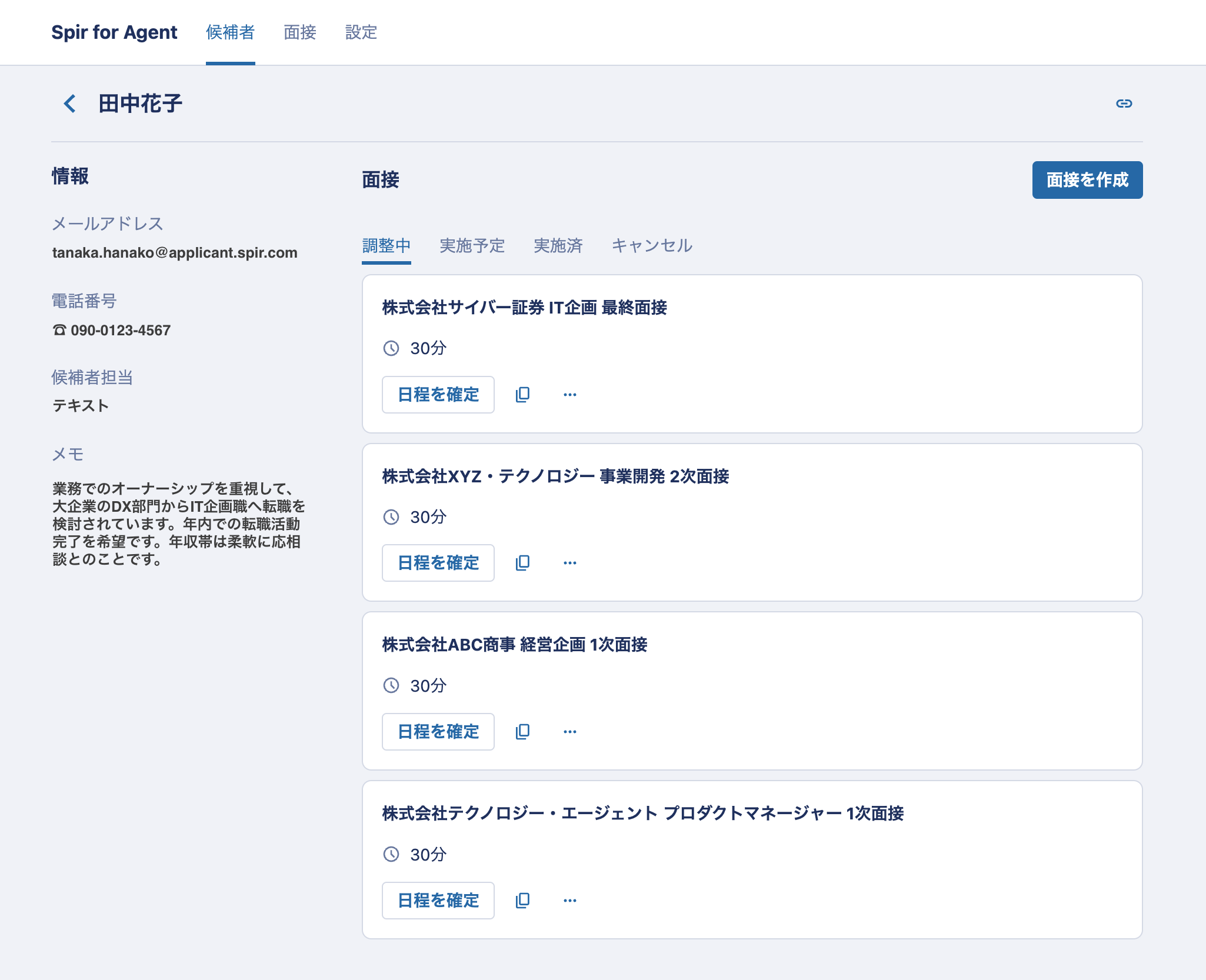Copy icon on サイバー証券 interview card

point(522,395)
